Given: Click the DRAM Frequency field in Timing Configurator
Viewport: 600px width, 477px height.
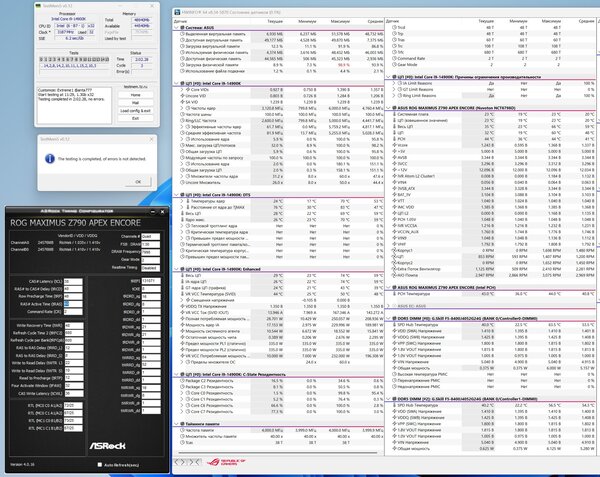Looking at the screenshot, I should pyautogui.click(x=150, y=252).
